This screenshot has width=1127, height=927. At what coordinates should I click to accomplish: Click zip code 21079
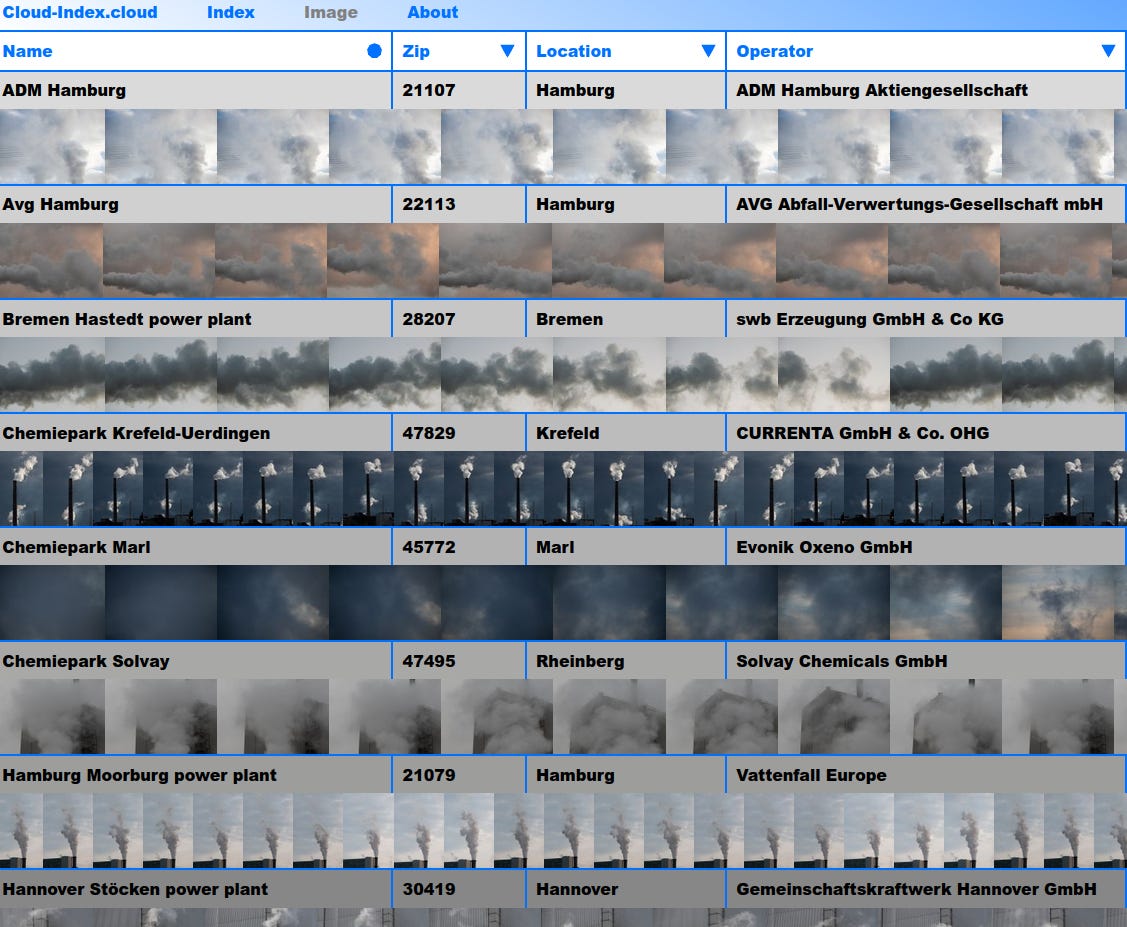point(429,775)
